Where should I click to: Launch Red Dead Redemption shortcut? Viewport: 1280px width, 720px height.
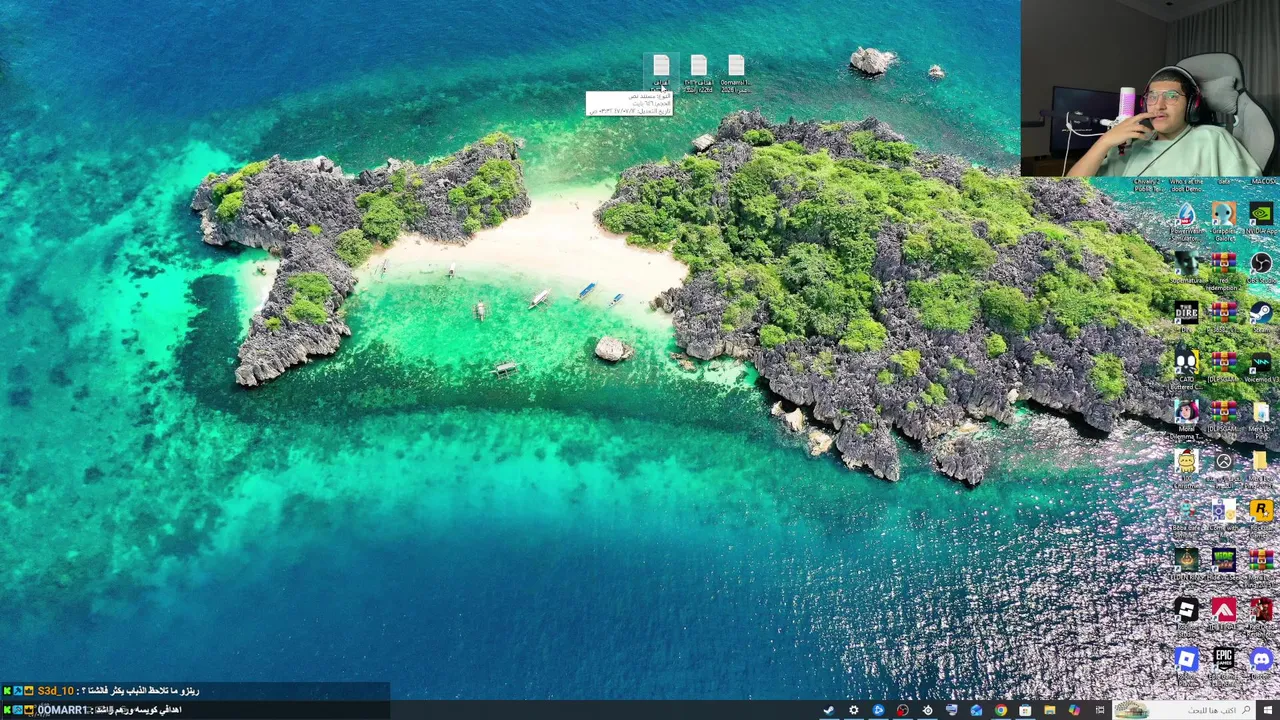pyautogui.click(x=1261, y=610)
